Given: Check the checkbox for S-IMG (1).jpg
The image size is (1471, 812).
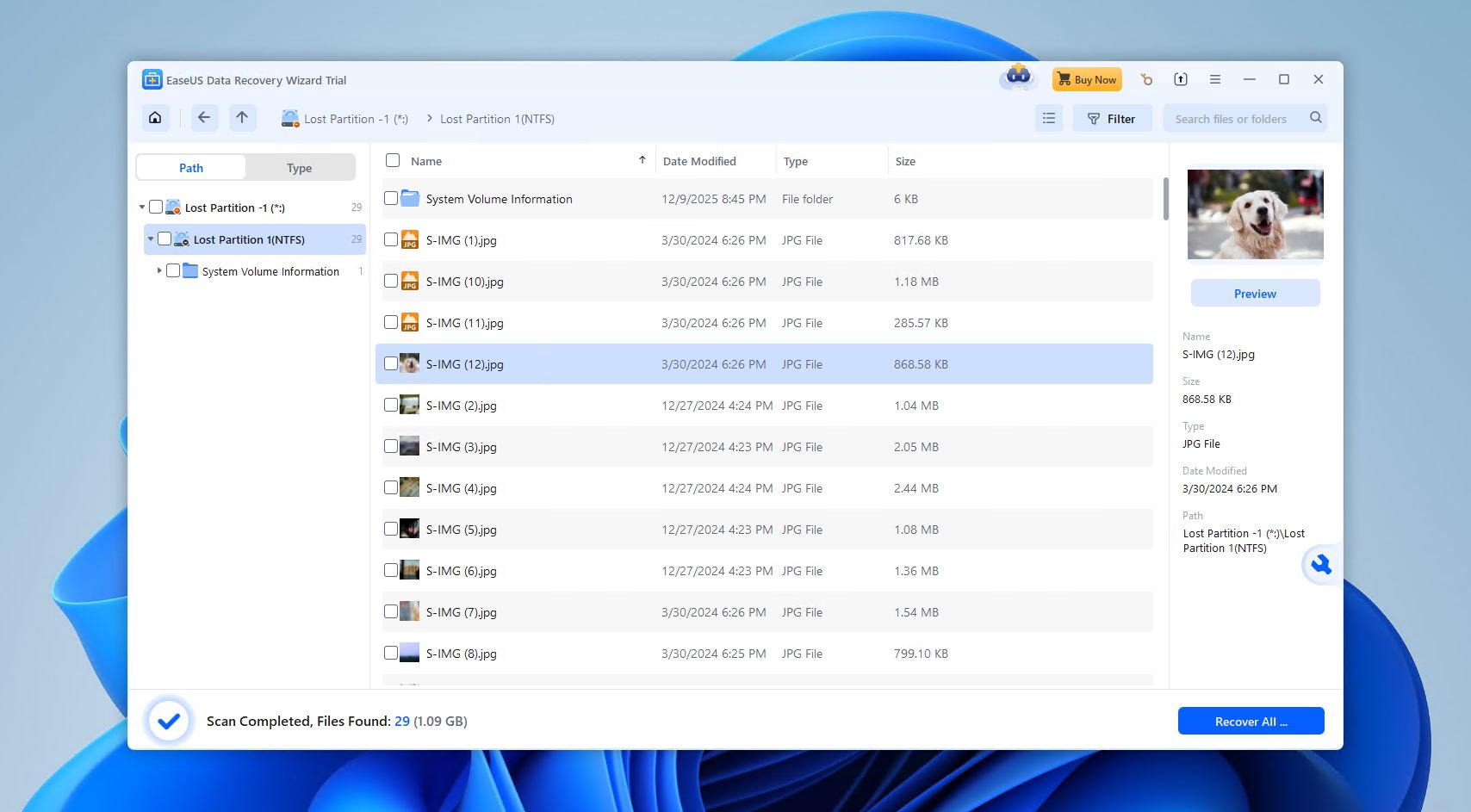Looking at the screenshot, I should pos(392,240).
